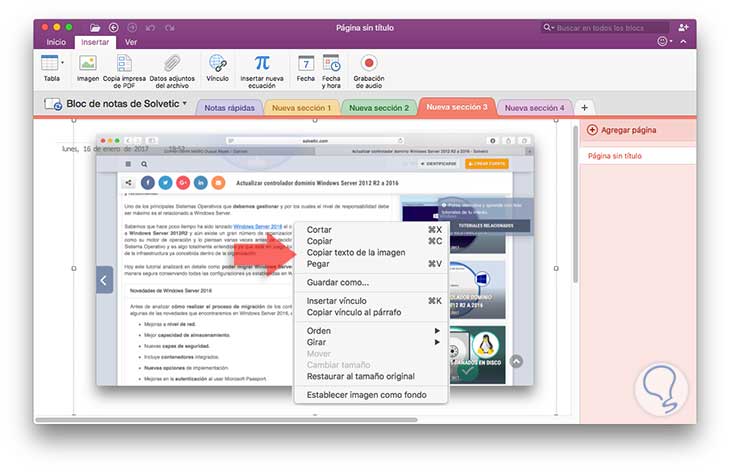Search in Buscar en todos los blocs

(605, 28)
